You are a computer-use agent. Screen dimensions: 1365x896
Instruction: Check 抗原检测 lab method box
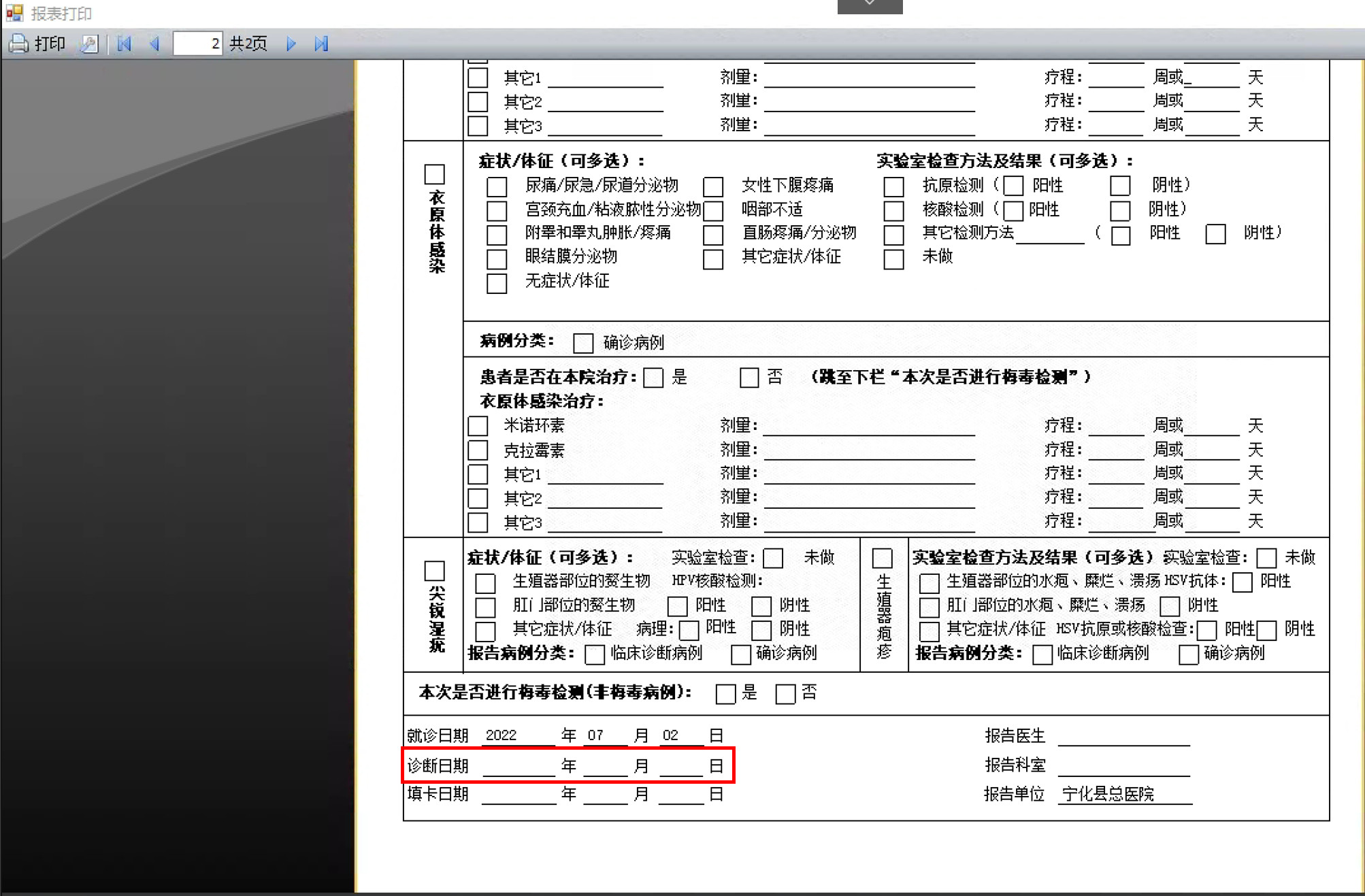coord(893,186)
